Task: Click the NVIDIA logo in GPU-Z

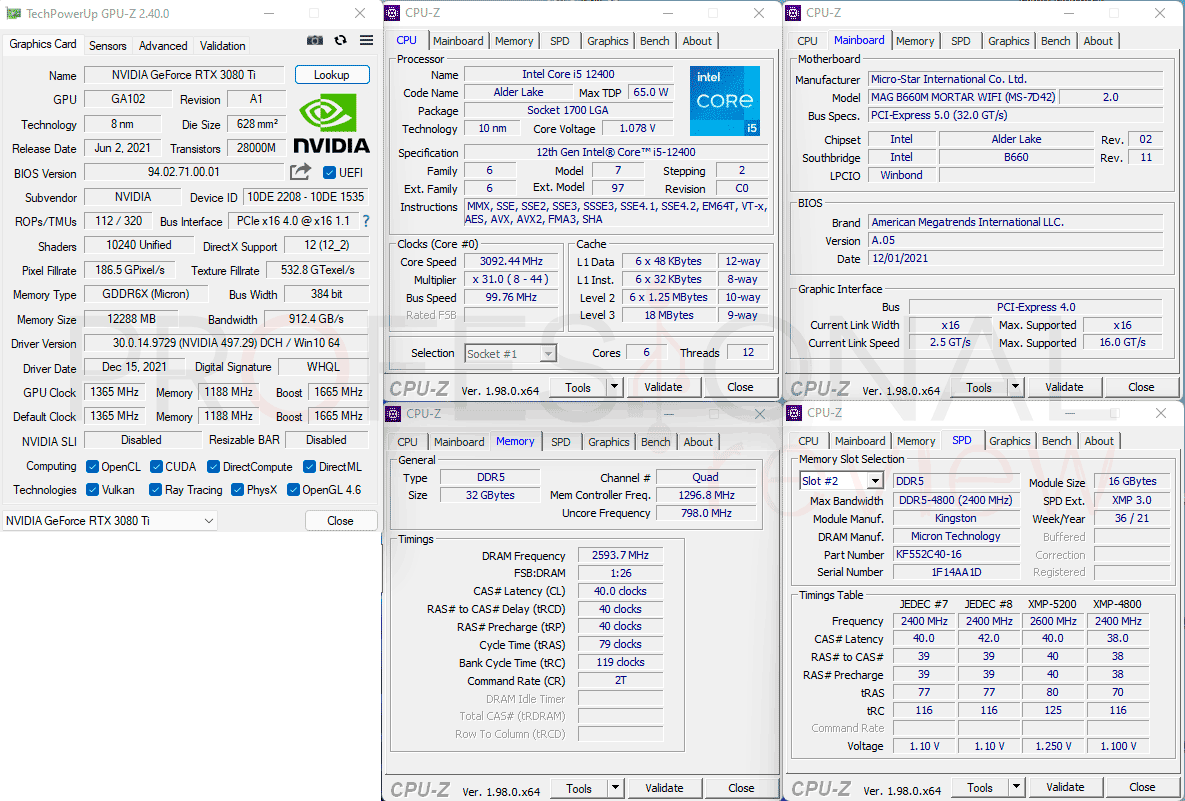Action: [331, 125]
